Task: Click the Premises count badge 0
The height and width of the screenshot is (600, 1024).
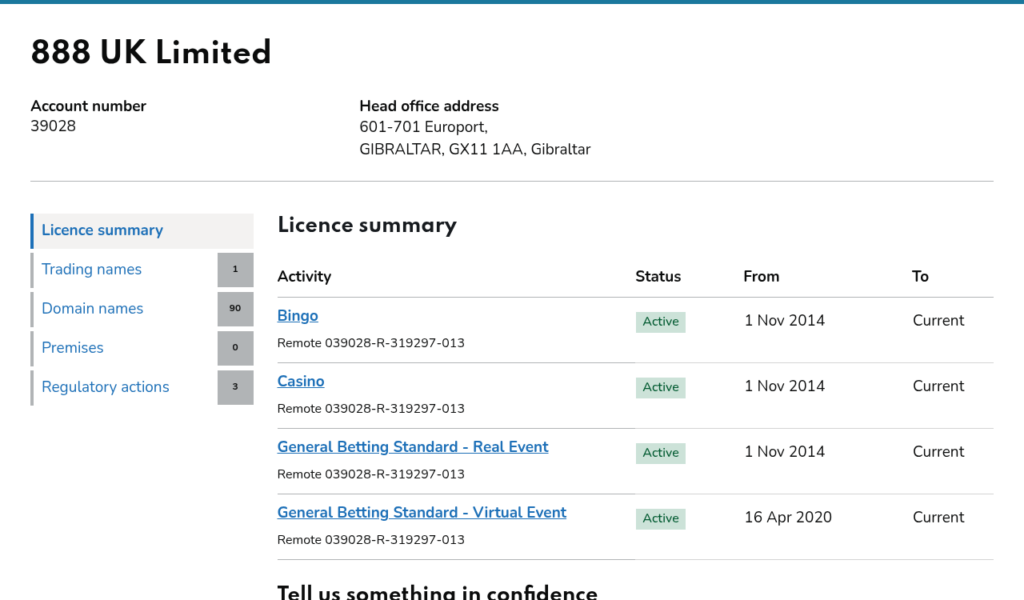Action: click(x=235, y=348)
